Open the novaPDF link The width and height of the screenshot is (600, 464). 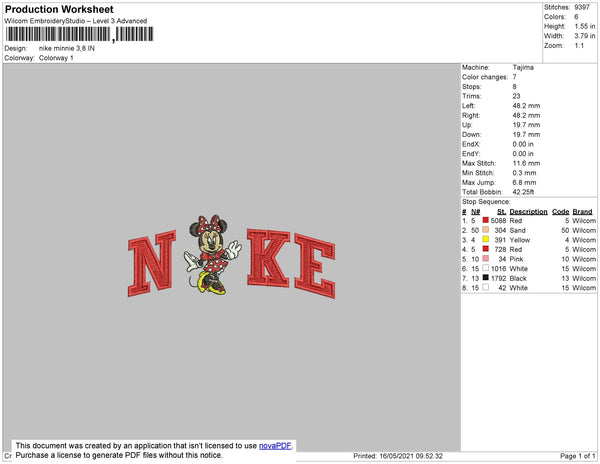(275, 446)
